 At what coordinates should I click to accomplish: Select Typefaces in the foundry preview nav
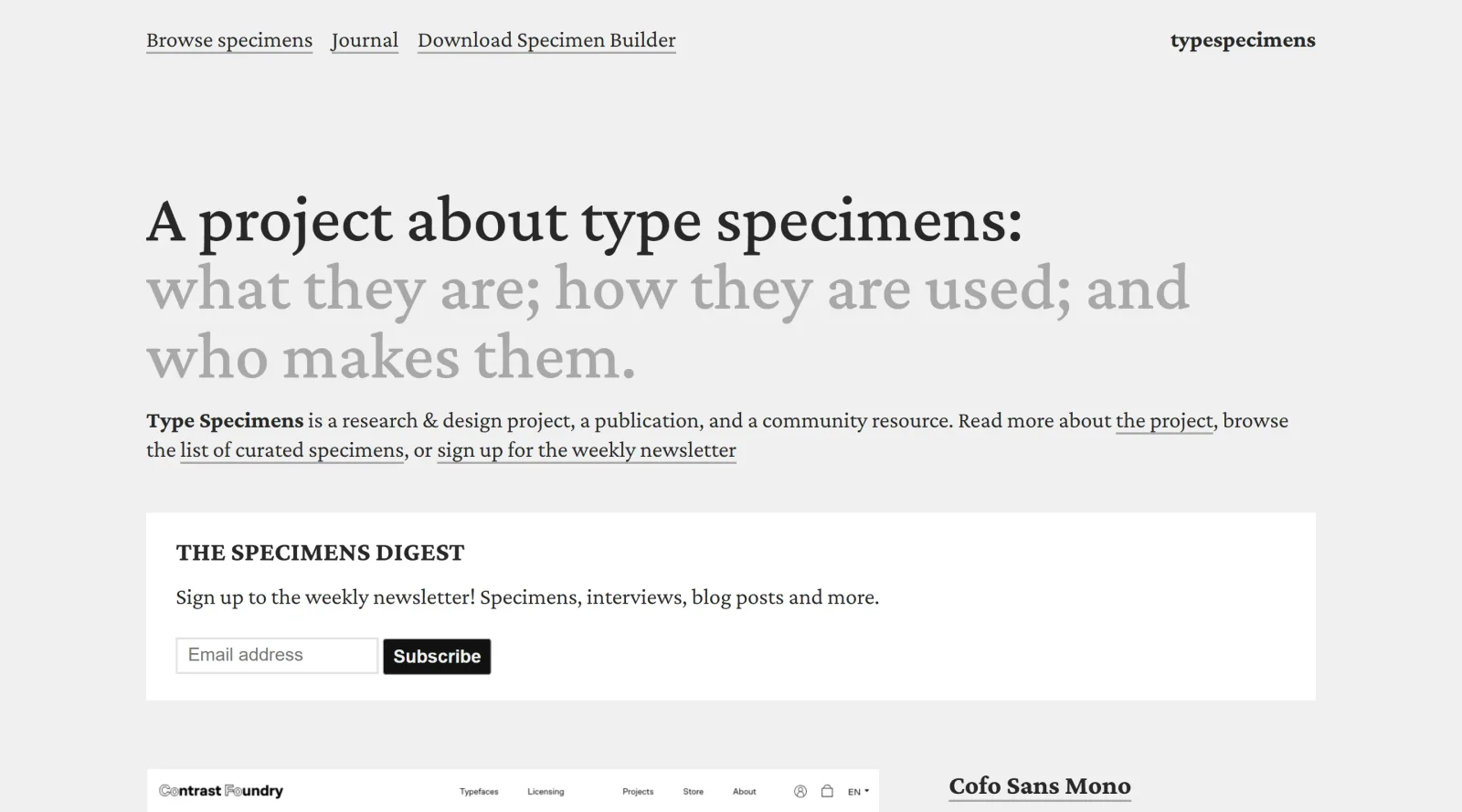pyautogui.click(x=479, y=792)
